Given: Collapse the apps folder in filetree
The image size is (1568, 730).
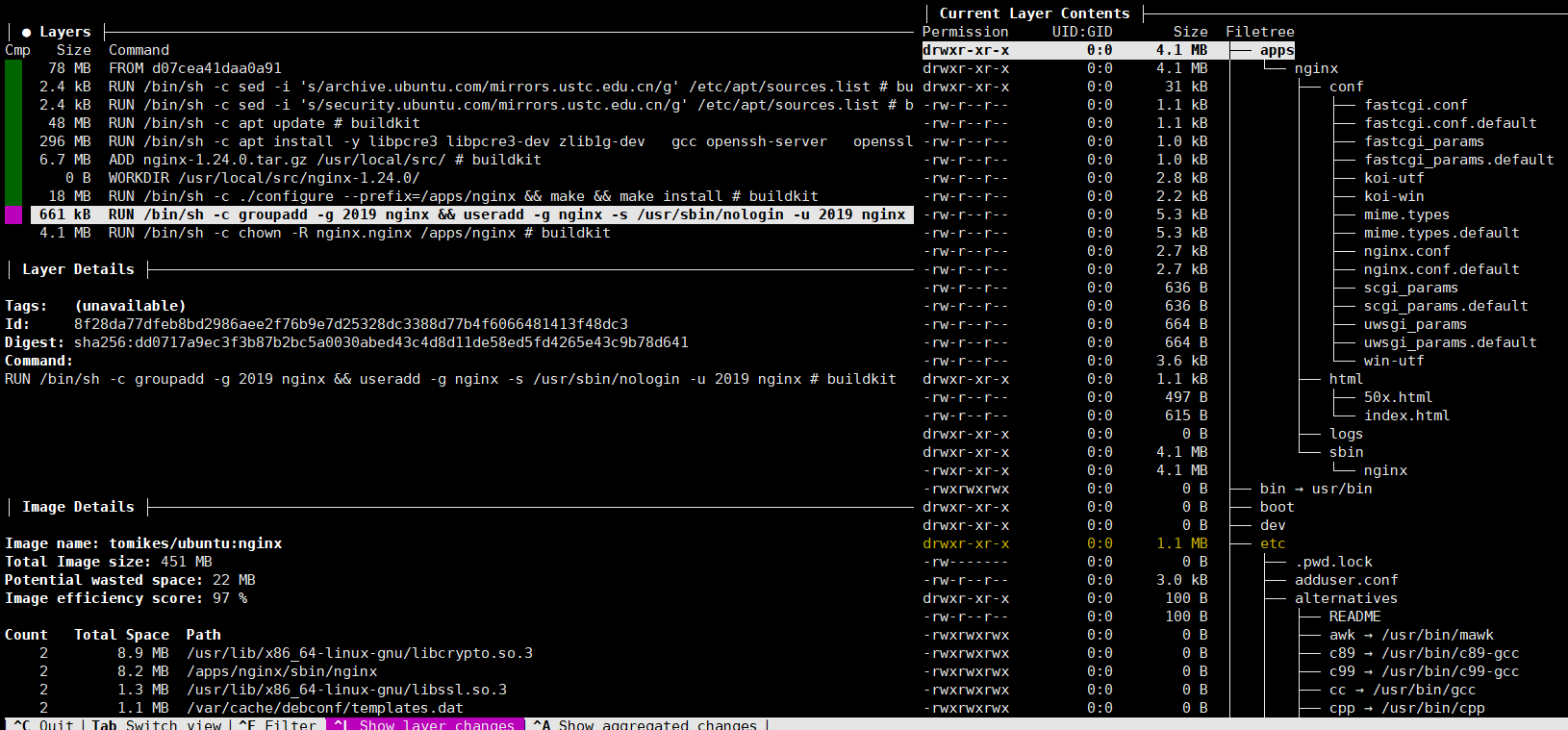Looking at the screenshot, I should 1277,50.
